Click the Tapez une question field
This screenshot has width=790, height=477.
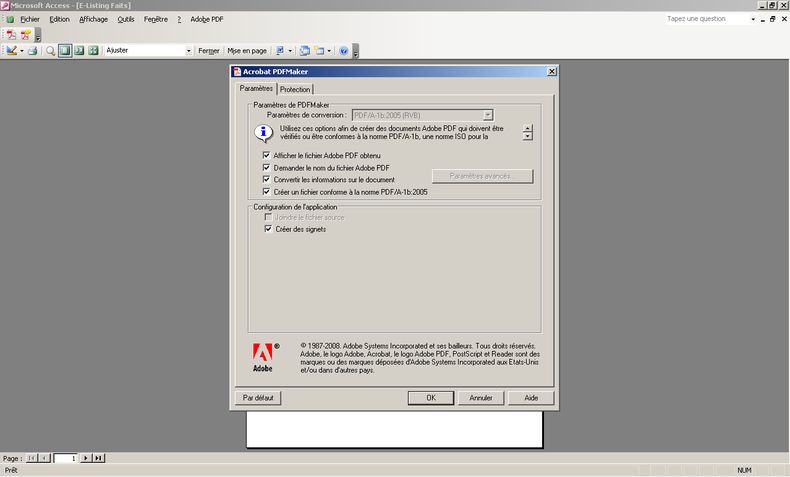707,19
